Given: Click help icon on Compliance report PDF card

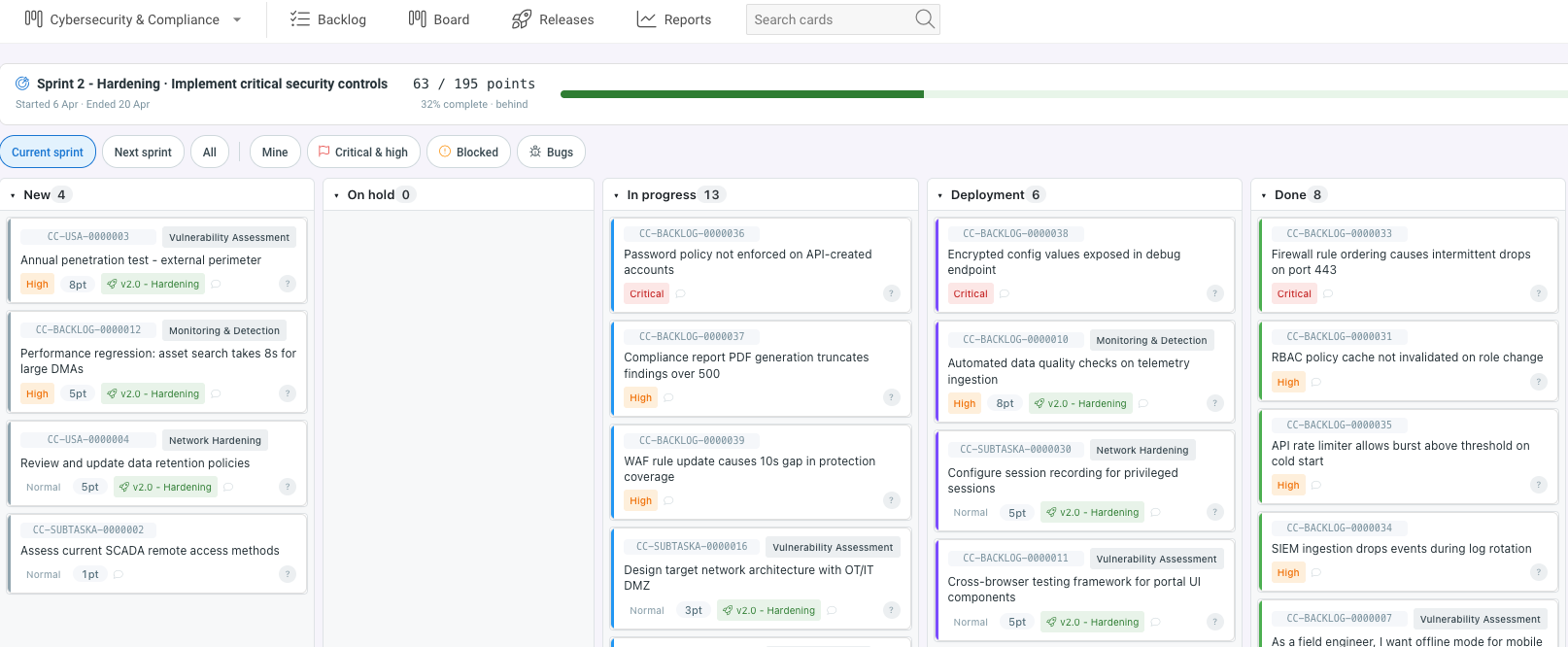Looking at the screenshot, I should coord(892,397).
